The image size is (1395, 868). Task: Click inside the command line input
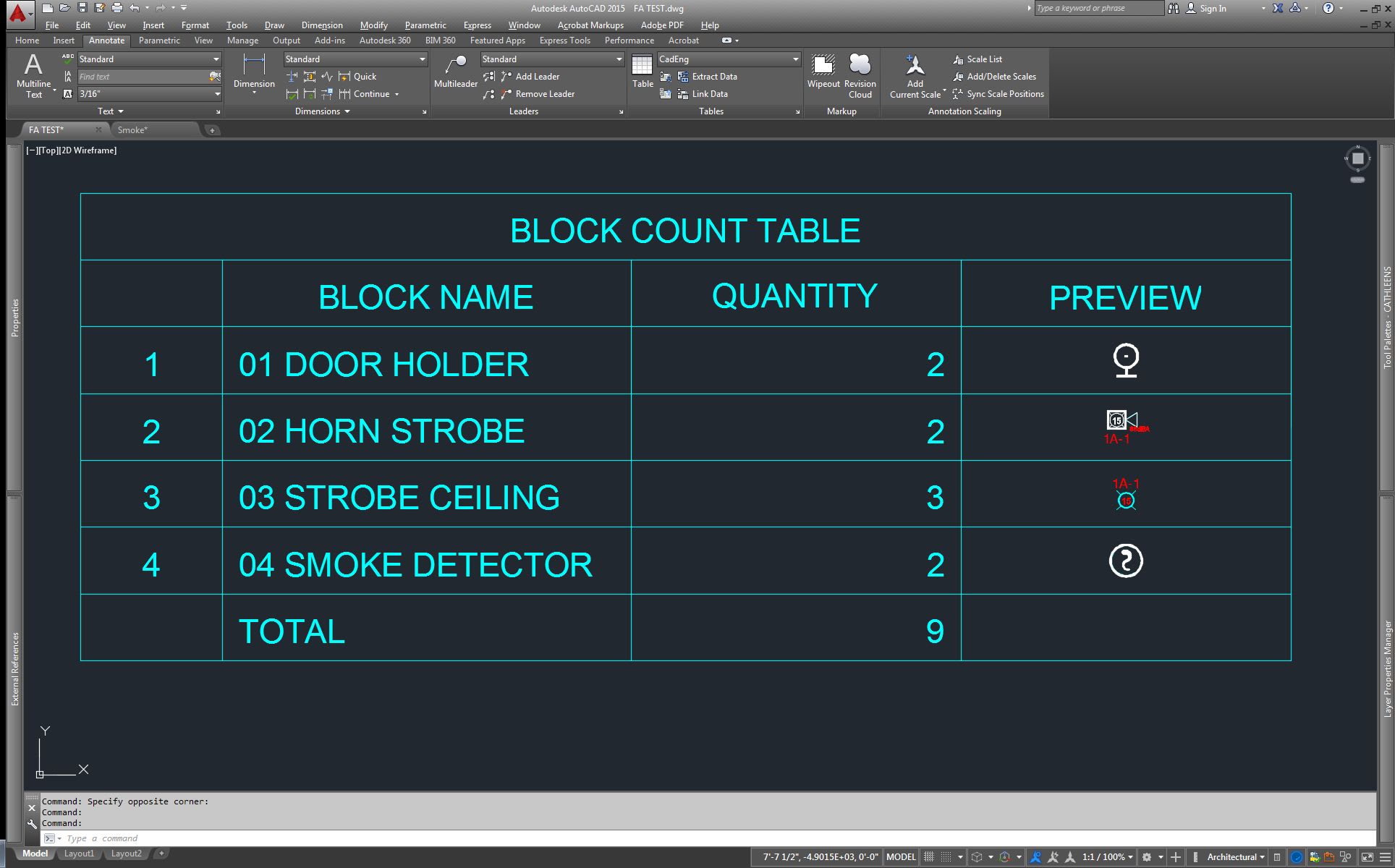[x=145, y=838]
